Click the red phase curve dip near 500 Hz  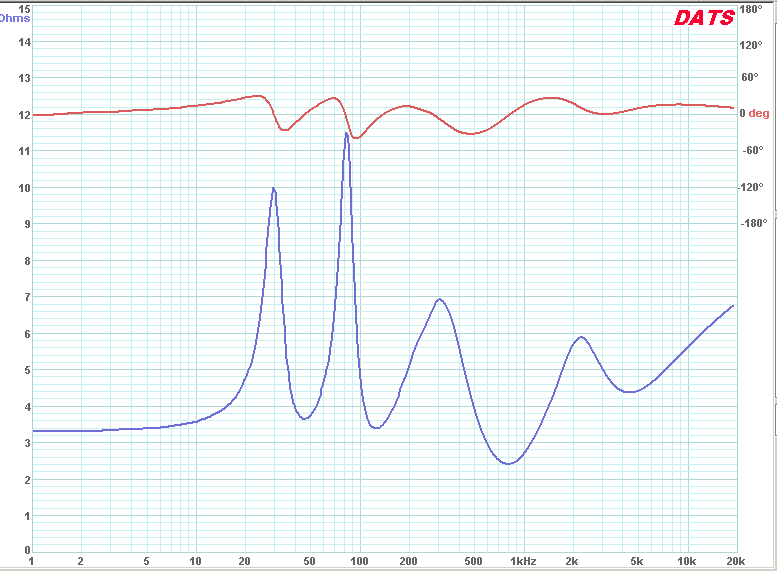(x=470, y=133)
